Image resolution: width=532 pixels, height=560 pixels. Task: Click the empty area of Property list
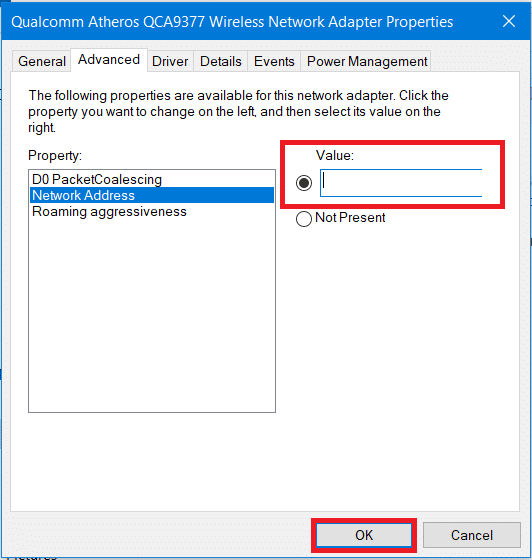click(152, 314)
